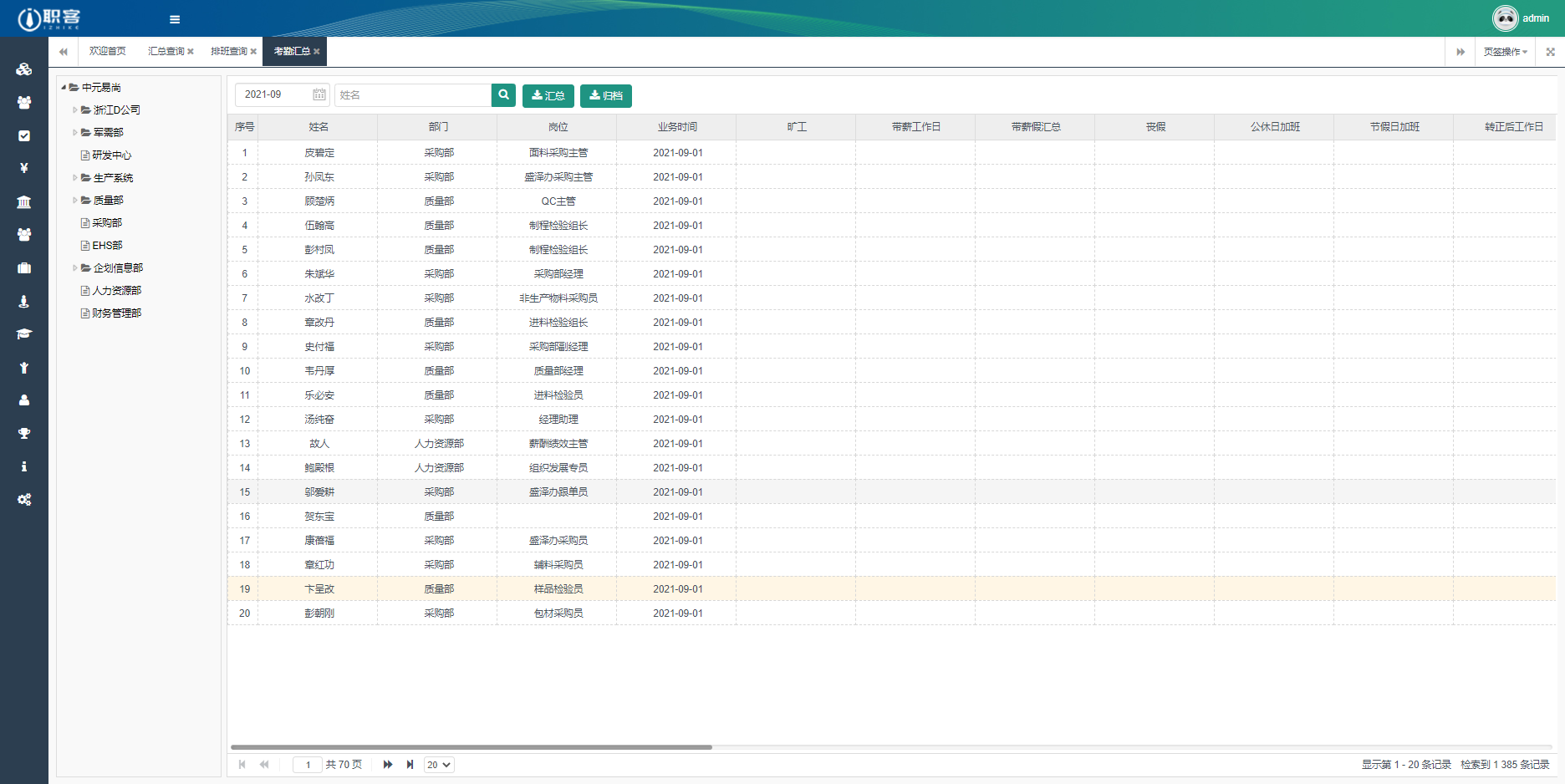Select 采购部 in department tree
Image resolution: width=1565 pixels, height=784 pixels.
coord(107,222)
